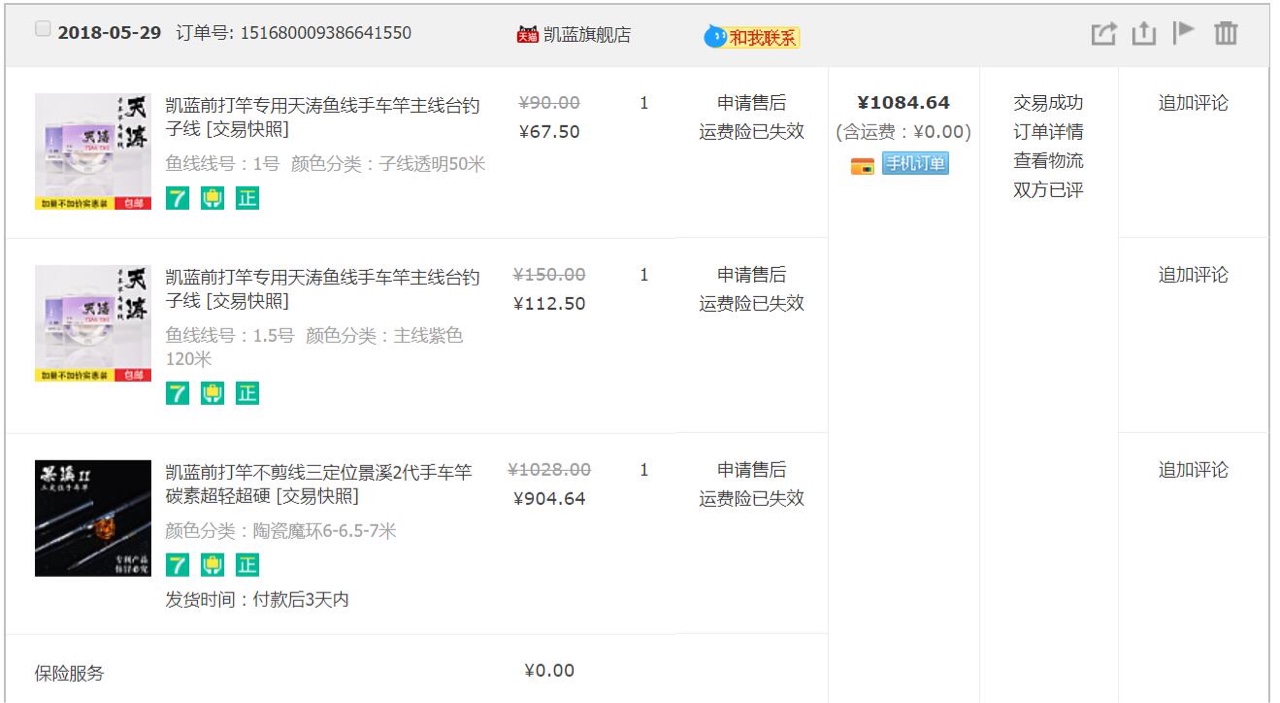Click the 正 genuine icon under 主线紫色 120米

pos(247,393)
